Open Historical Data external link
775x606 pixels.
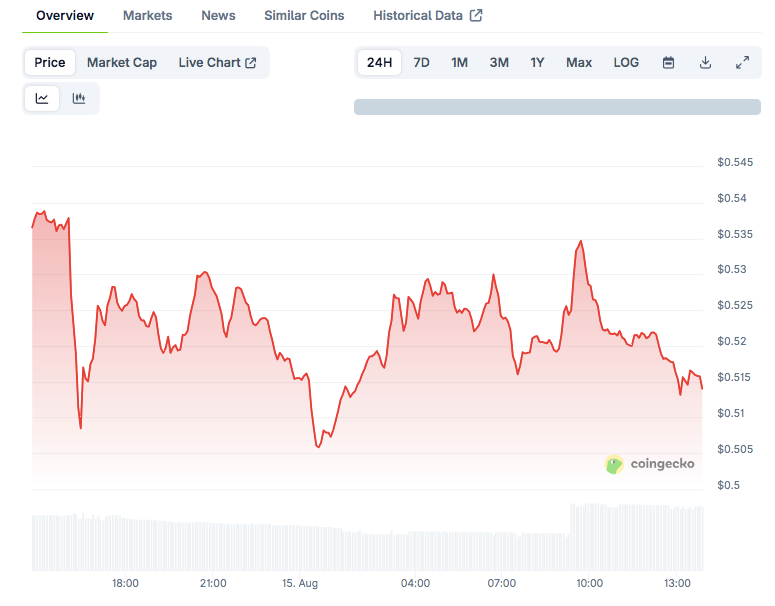click(427, 15)
